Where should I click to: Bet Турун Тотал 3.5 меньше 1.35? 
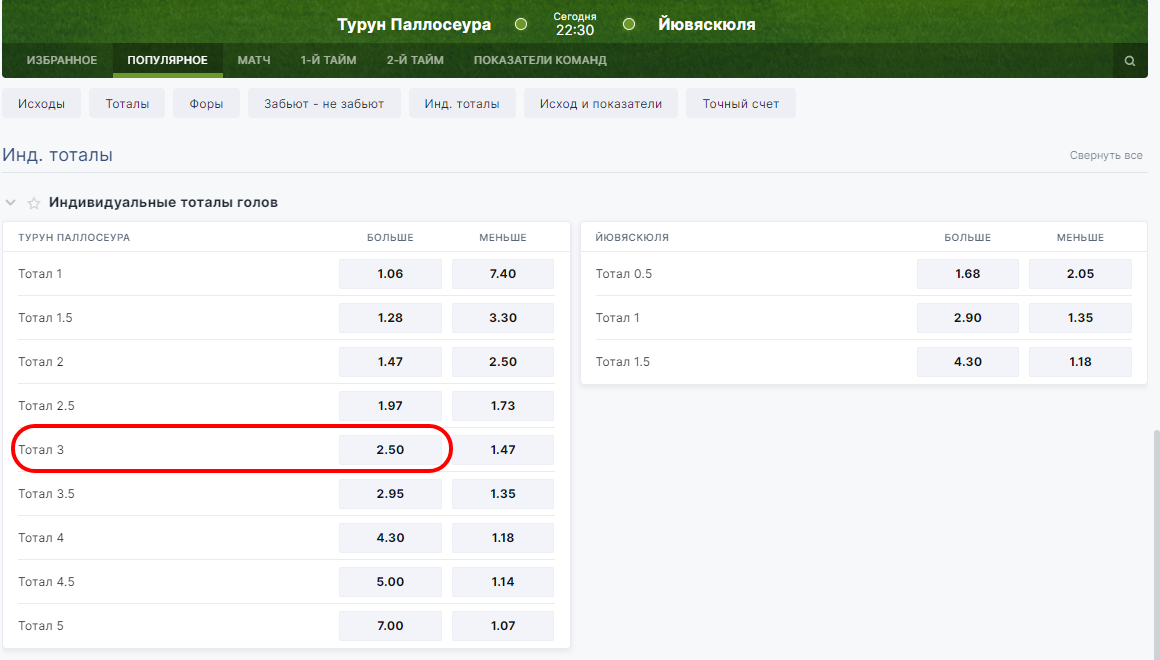(503, 494)
